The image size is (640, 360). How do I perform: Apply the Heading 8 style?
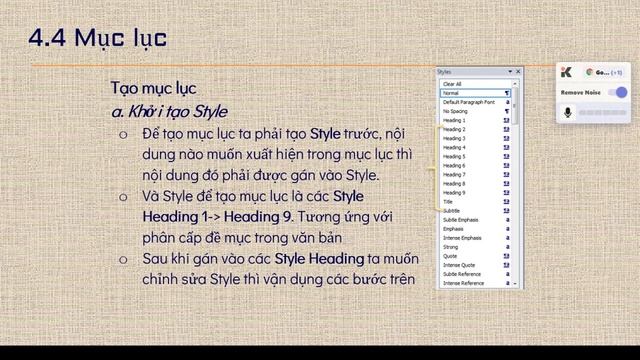476,184
